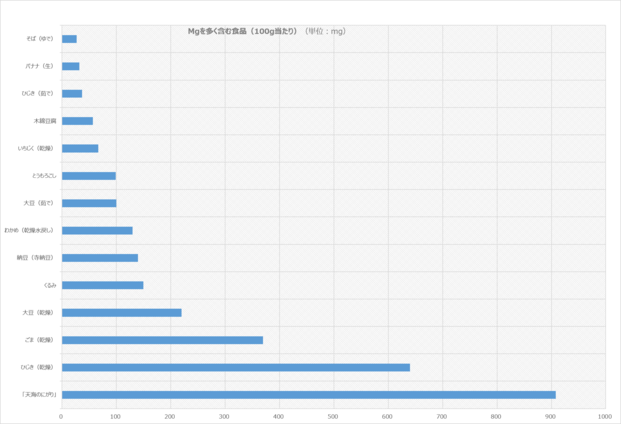Click the '500' axis tick label
Image resolution: width=621 pixels, height=424 pixels.
point(333,416)
